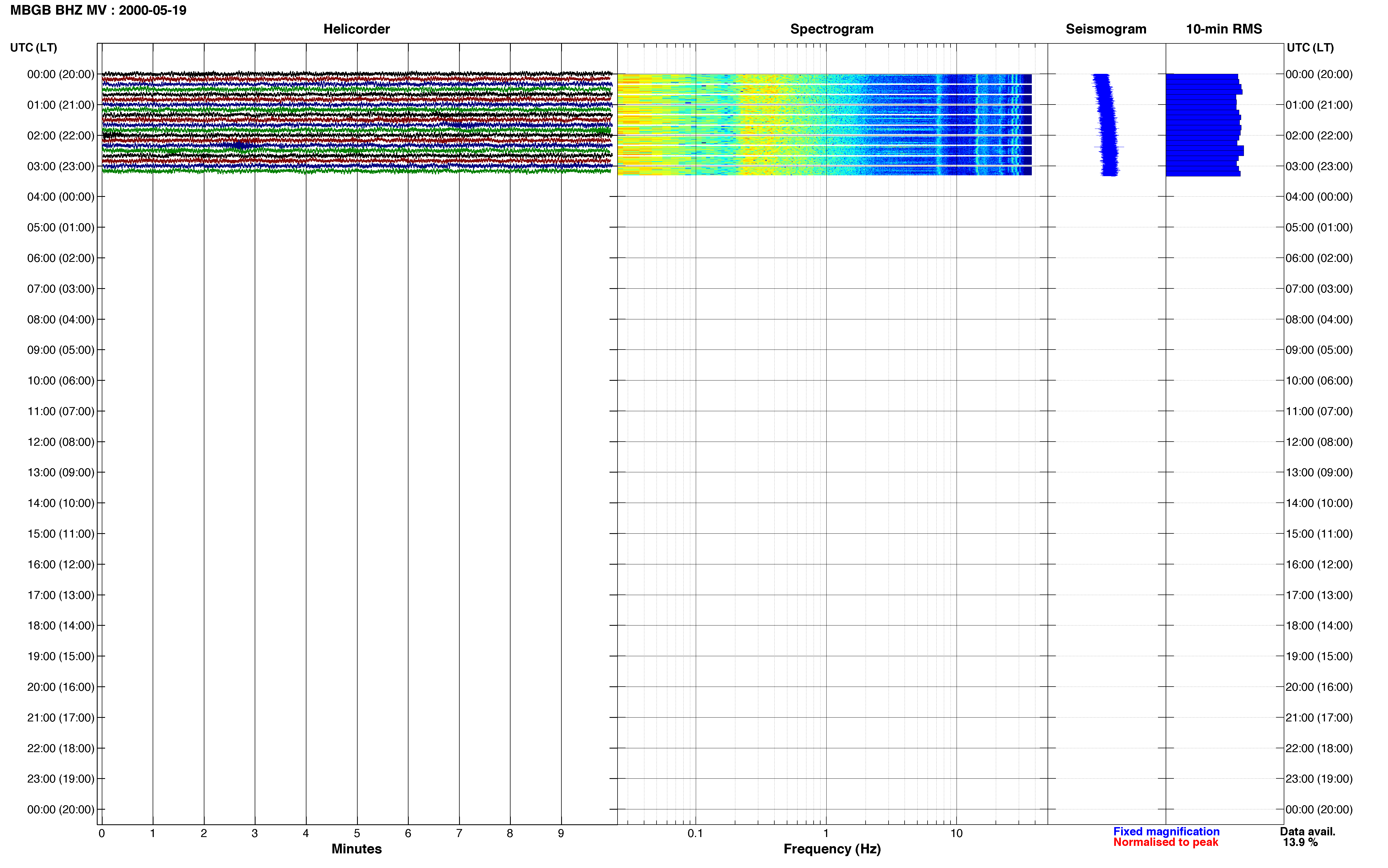This screenshot has width=1388, height=868.
Task: Click minute tick label 1
Action: pos(153,833)
